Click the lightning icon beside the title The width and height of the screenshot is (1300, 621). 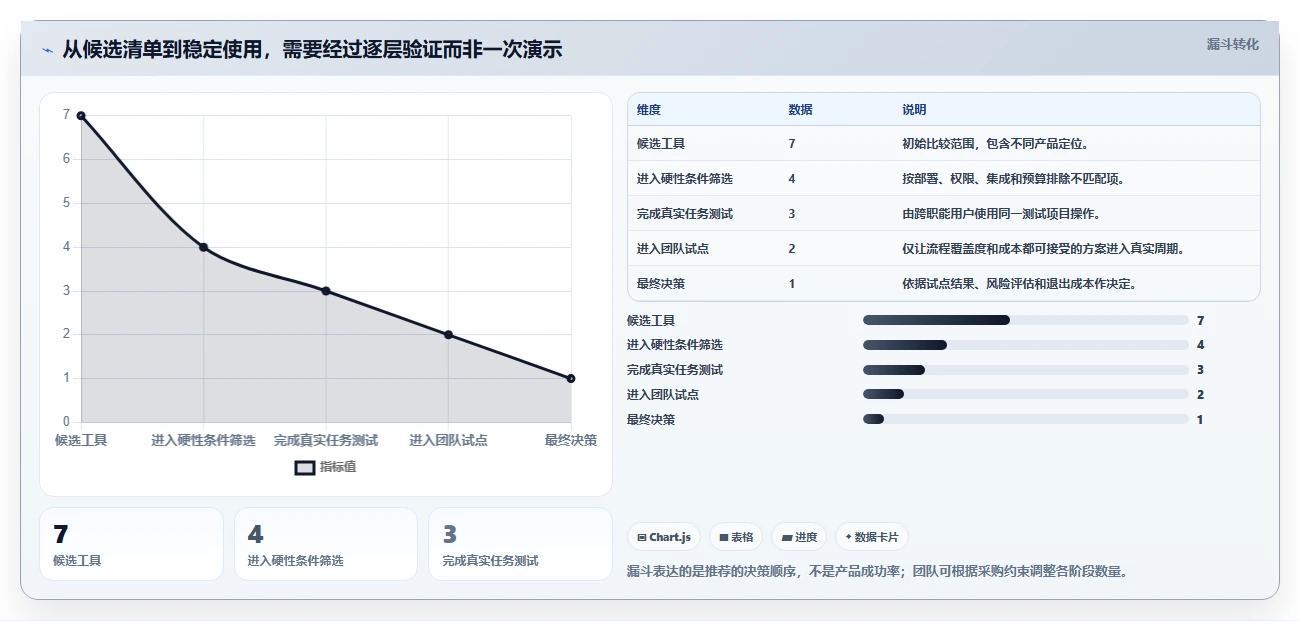[x=47, y=50]
